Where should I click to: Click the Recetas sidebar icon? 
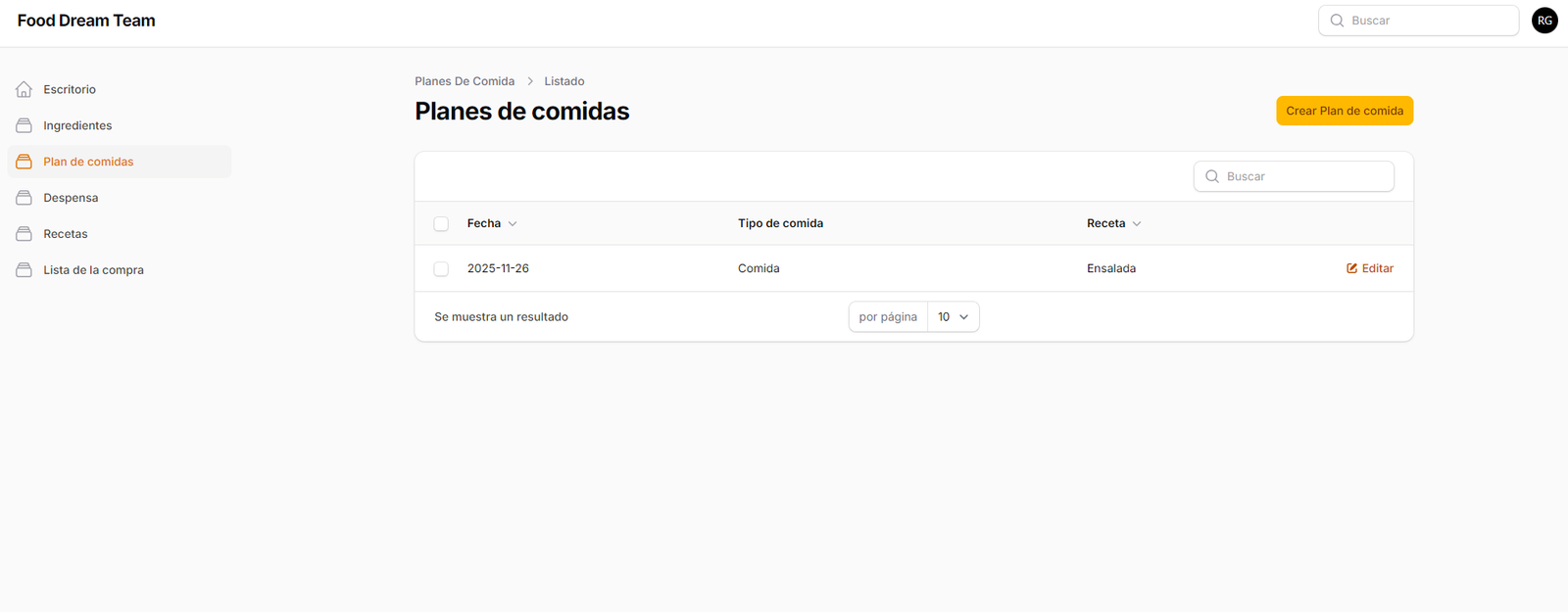point(24,234)
